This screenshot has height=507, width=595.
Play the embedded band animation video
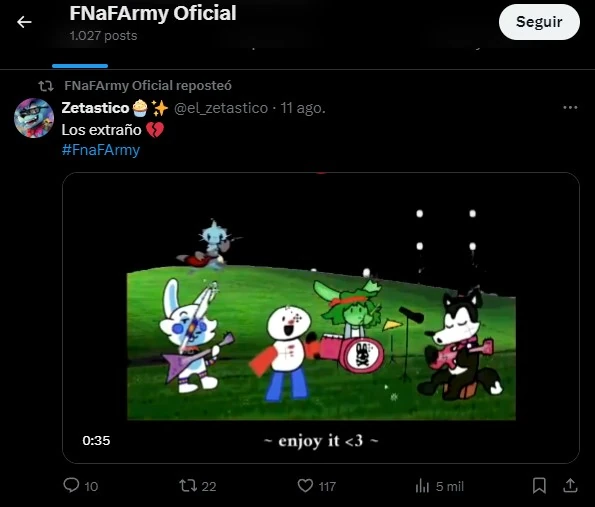click(321, 318)
